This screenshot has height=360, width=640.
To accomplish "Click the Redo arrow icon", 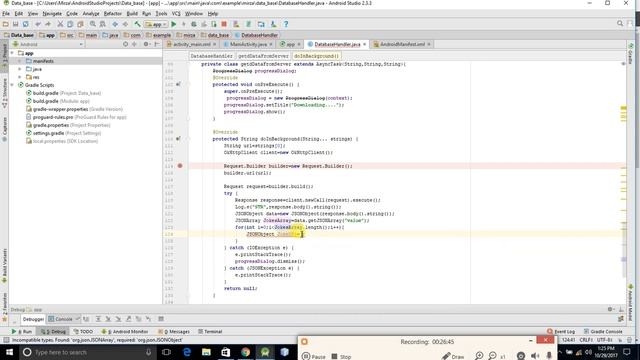I will pos(48,24).
